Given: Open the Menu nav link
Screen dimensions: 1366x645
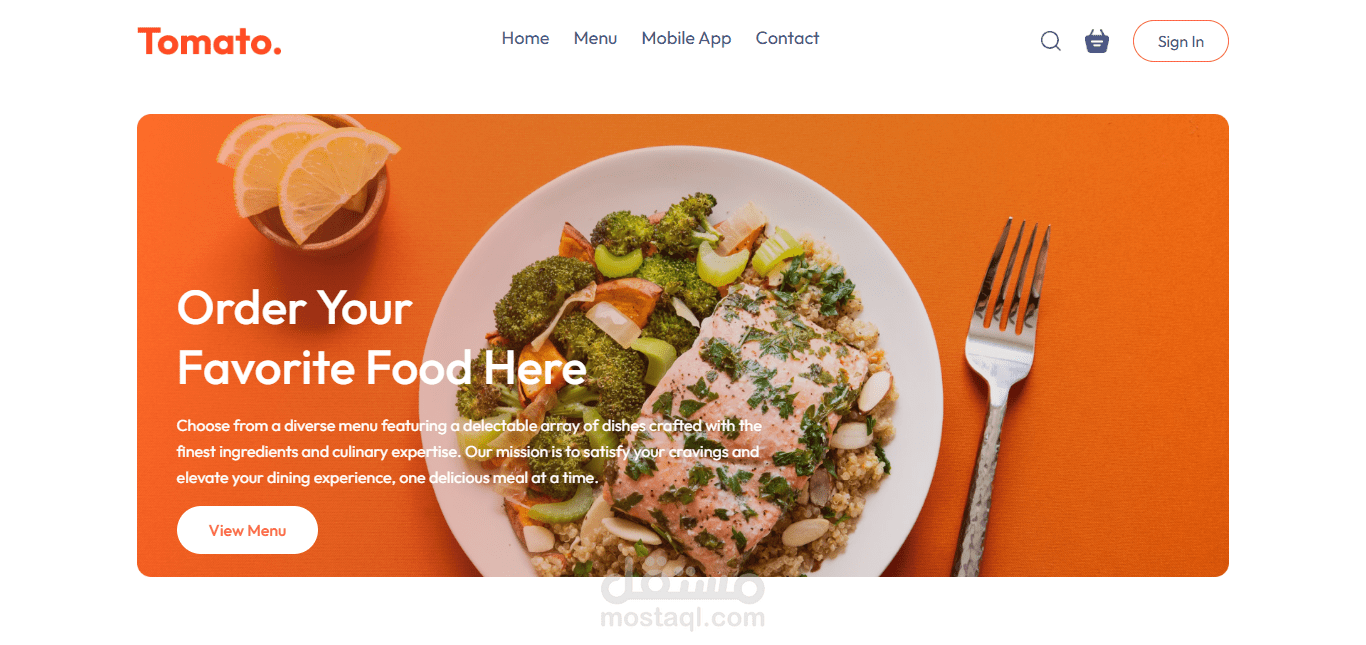Looking at the screenshot, I should click(595, 38).
